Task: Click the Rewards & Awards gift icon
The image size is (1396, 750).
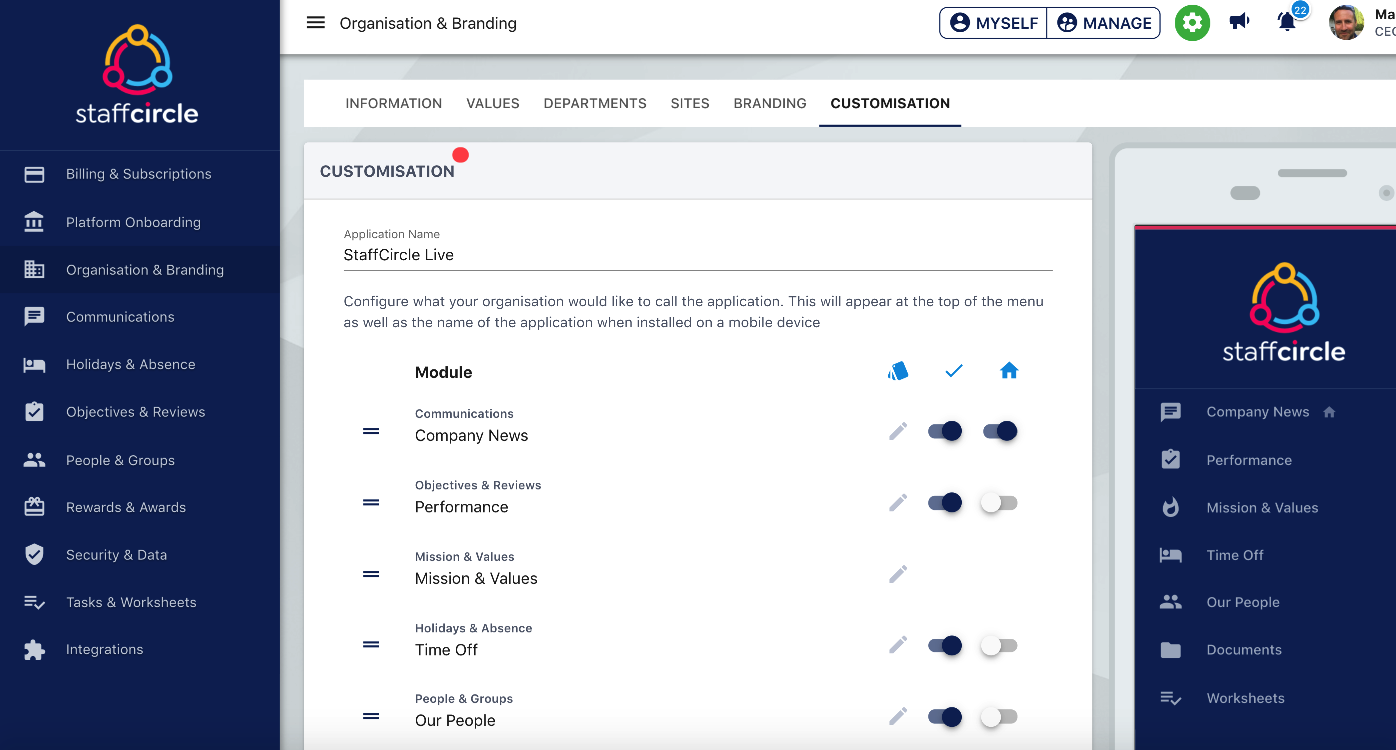Action: [x=34, y=507]
